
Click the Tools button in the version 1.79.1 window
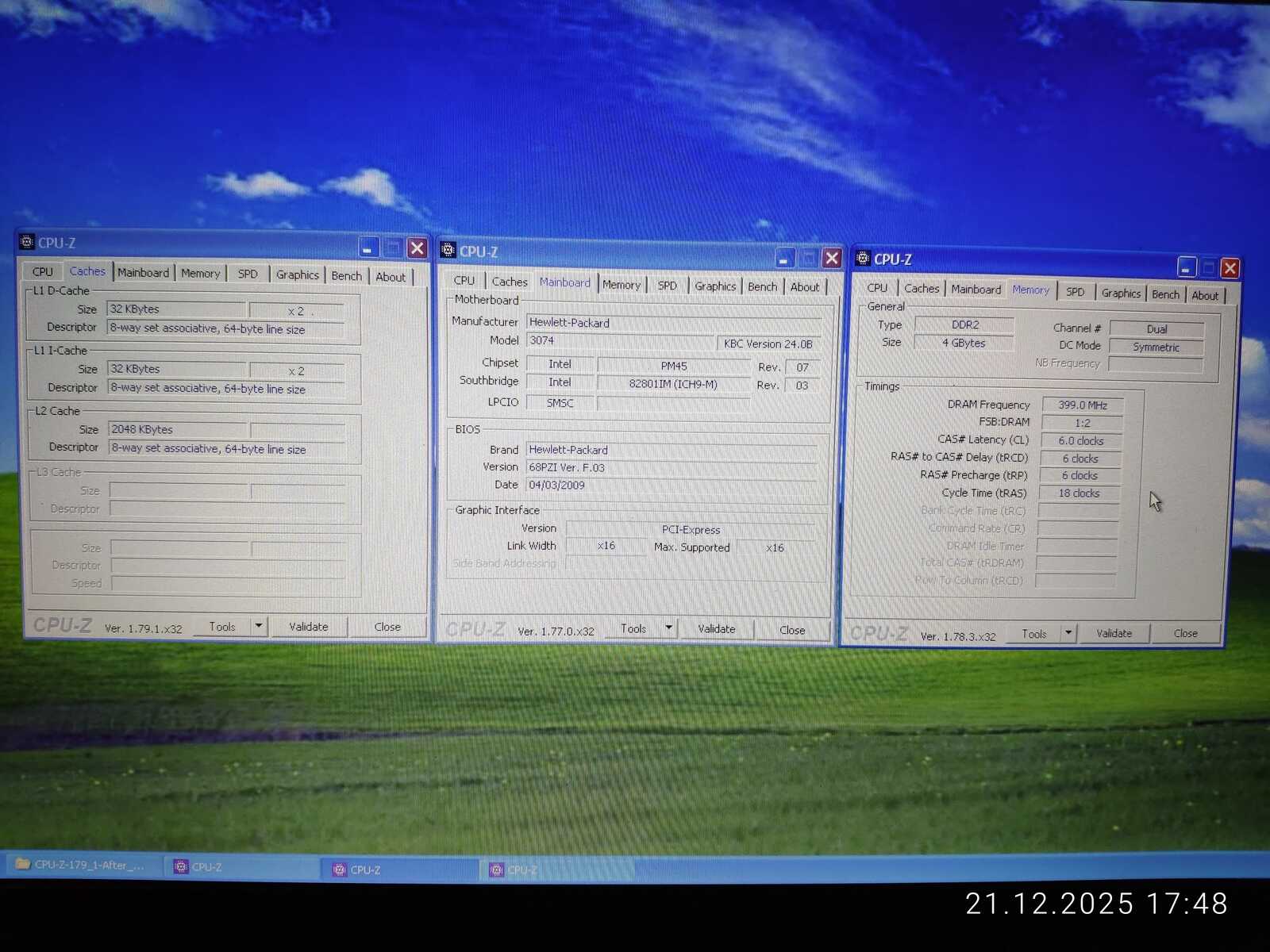pyautogui.click(x=222, y=627)
